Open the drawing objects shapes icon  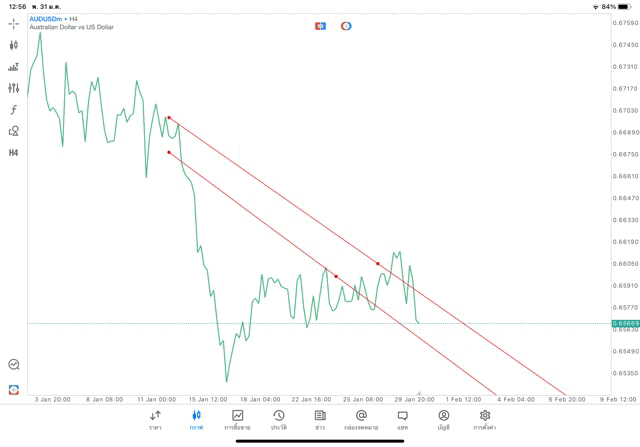pyautogui.click(x=14, y=131)
